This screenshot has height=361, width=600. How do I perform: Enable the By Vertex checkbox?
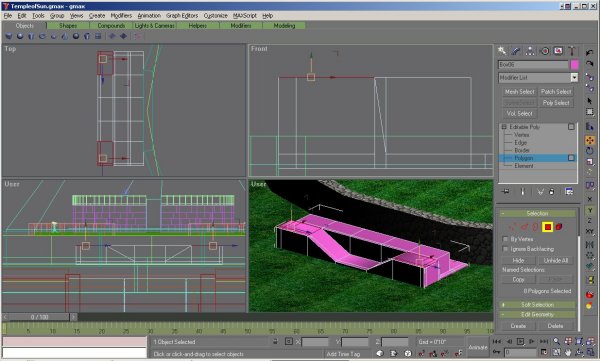pyautogui.click(x=505, y=239)
